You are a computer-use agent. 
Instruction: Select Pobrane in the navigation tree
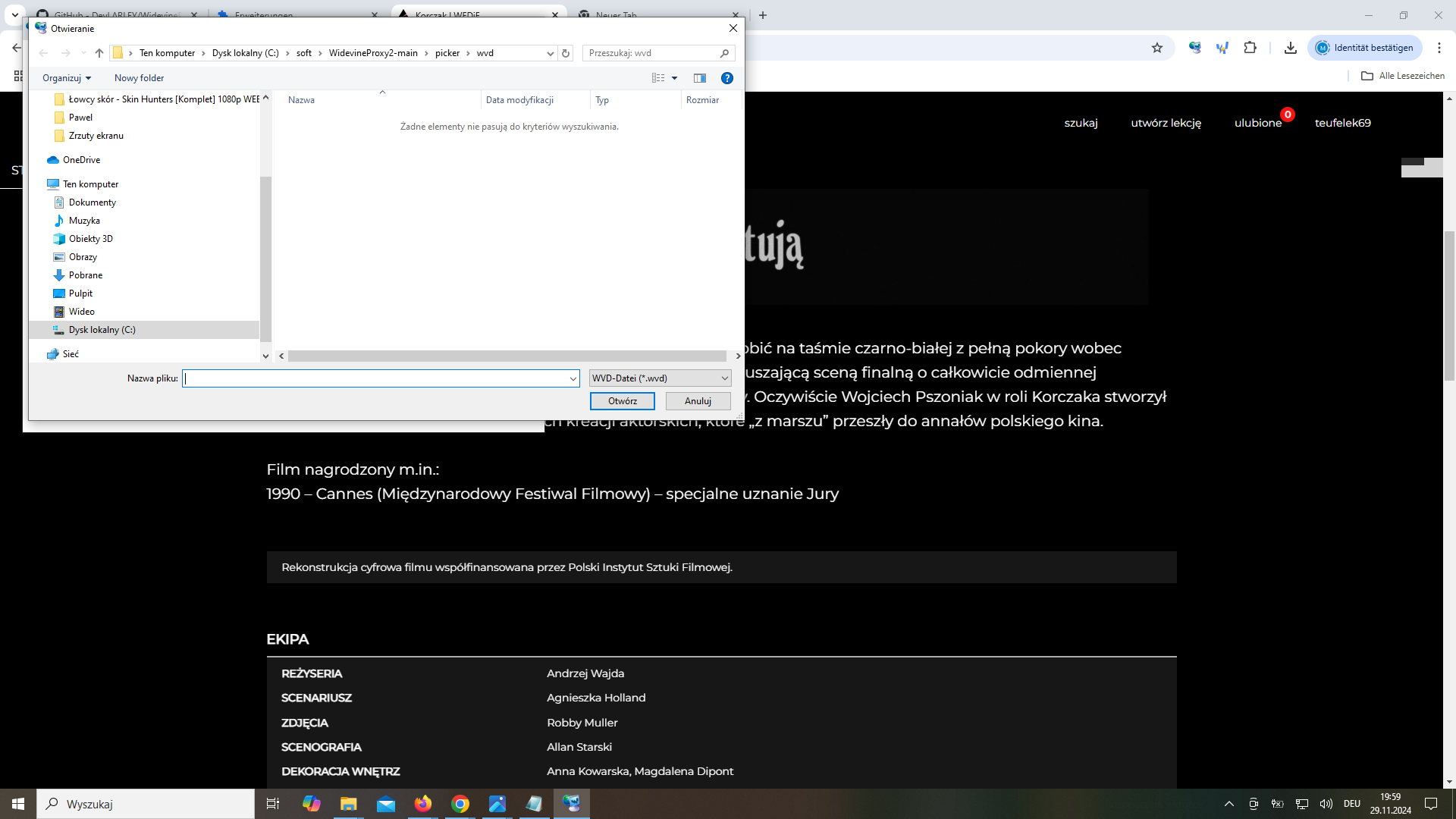pos(86,275)
